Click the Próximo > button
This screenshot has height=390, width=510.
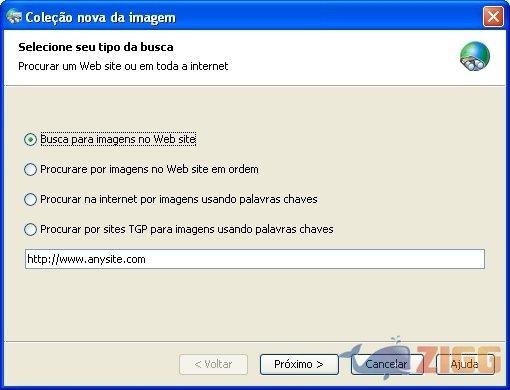tap(299, 364)
